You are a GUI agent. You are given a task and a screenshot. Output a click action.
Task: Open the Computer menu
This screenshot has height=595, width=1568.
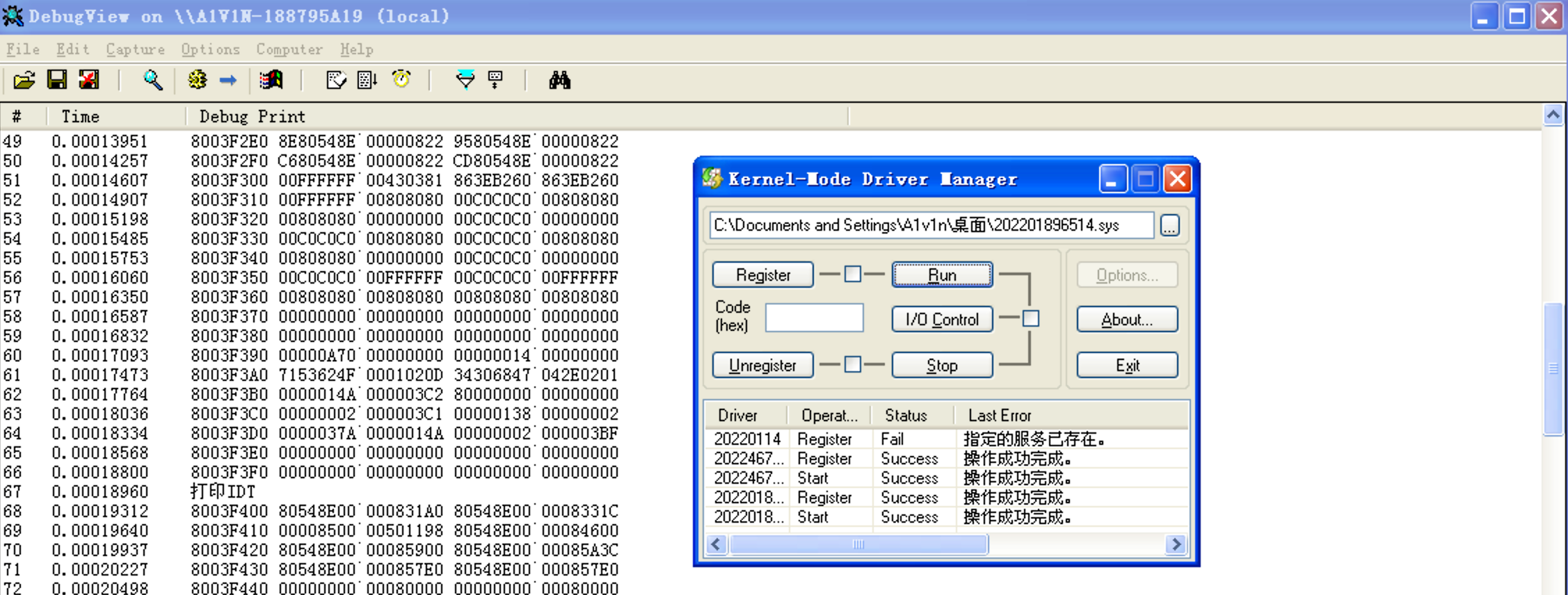click(289, 49)
